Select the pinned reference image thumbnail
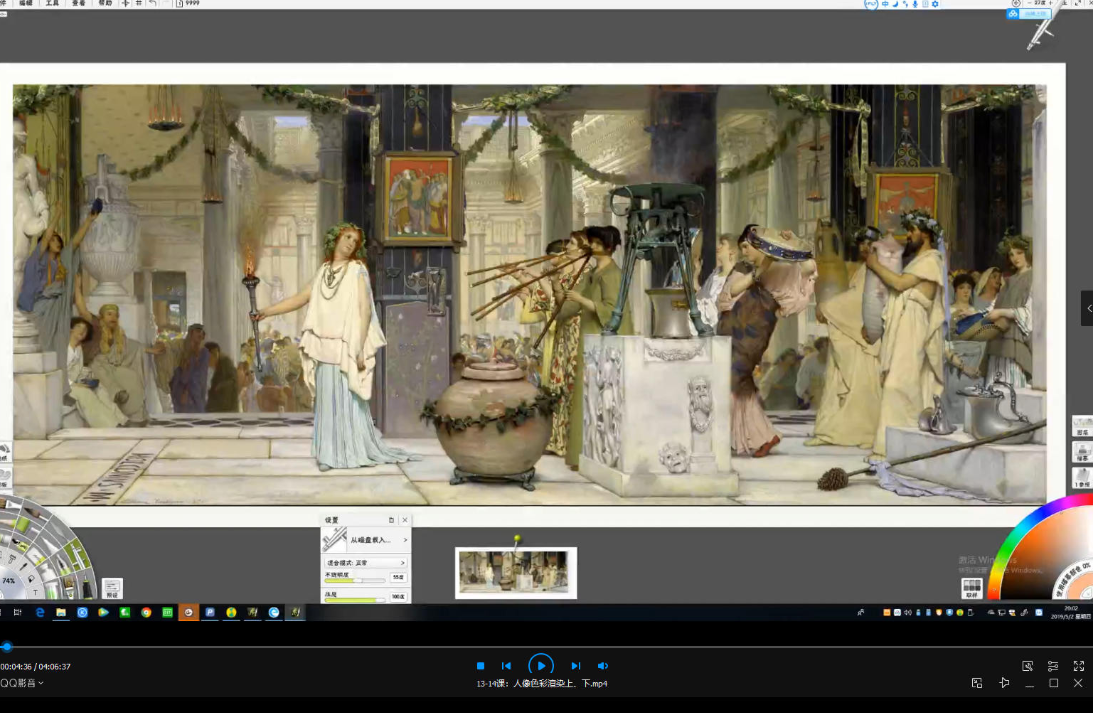Image resolution: width=1093 pixels, height=713 pixels. click(516, 573)
